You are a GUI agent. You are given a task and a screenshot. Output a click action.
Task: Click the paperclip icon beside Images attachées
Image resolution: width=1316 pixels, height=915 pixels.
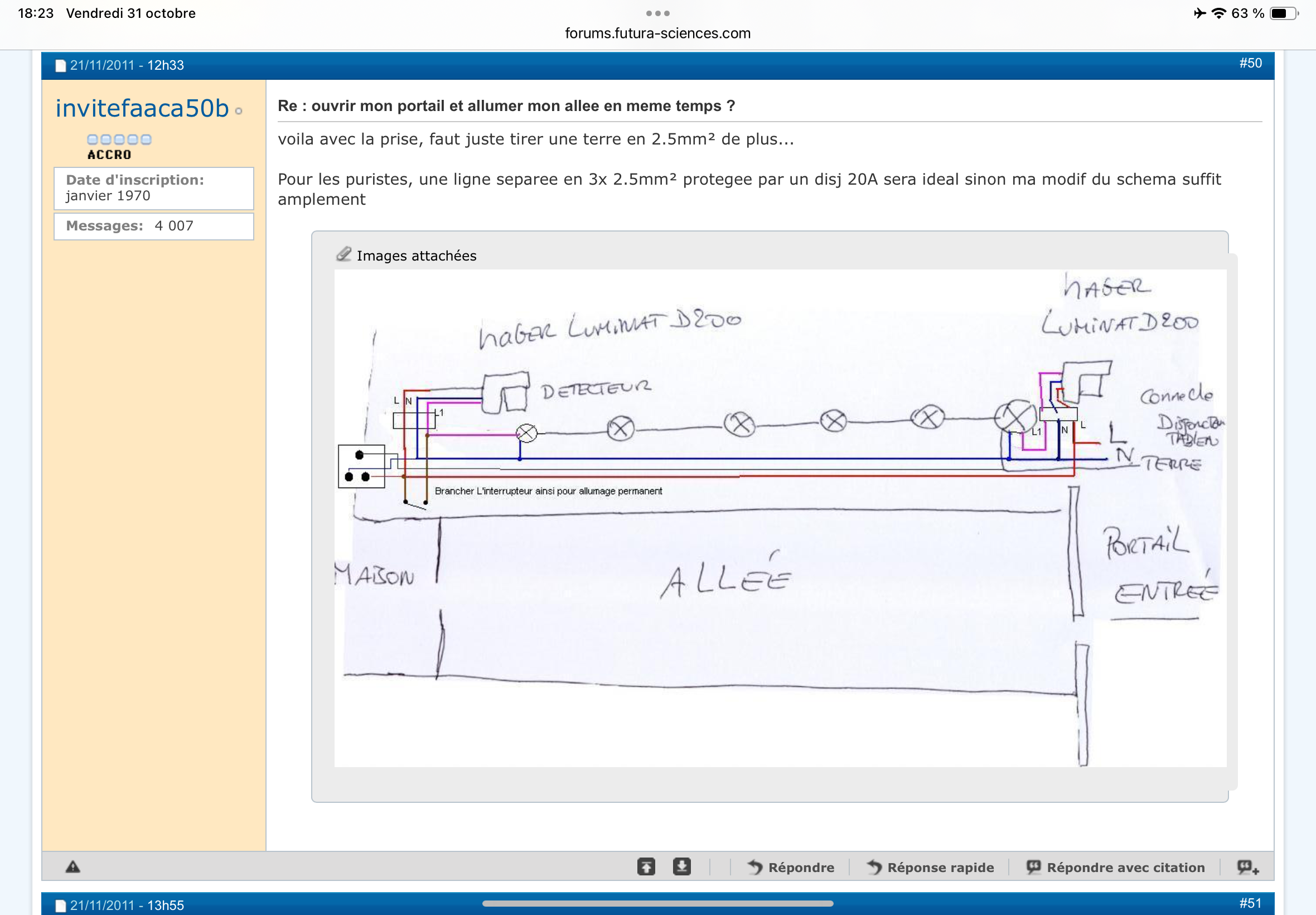click(x=343, y=254)
